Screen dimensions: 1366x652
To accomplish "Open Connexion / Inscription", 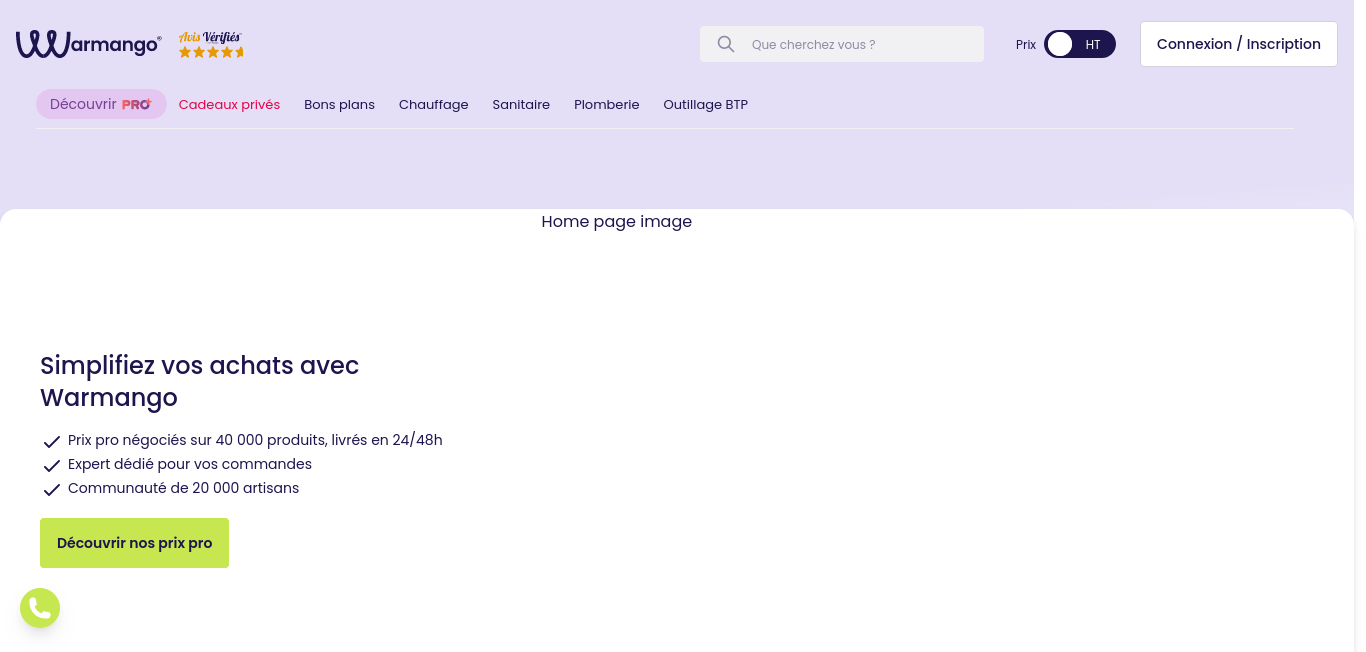I will pyautogui.click(x=1239, y=44).
